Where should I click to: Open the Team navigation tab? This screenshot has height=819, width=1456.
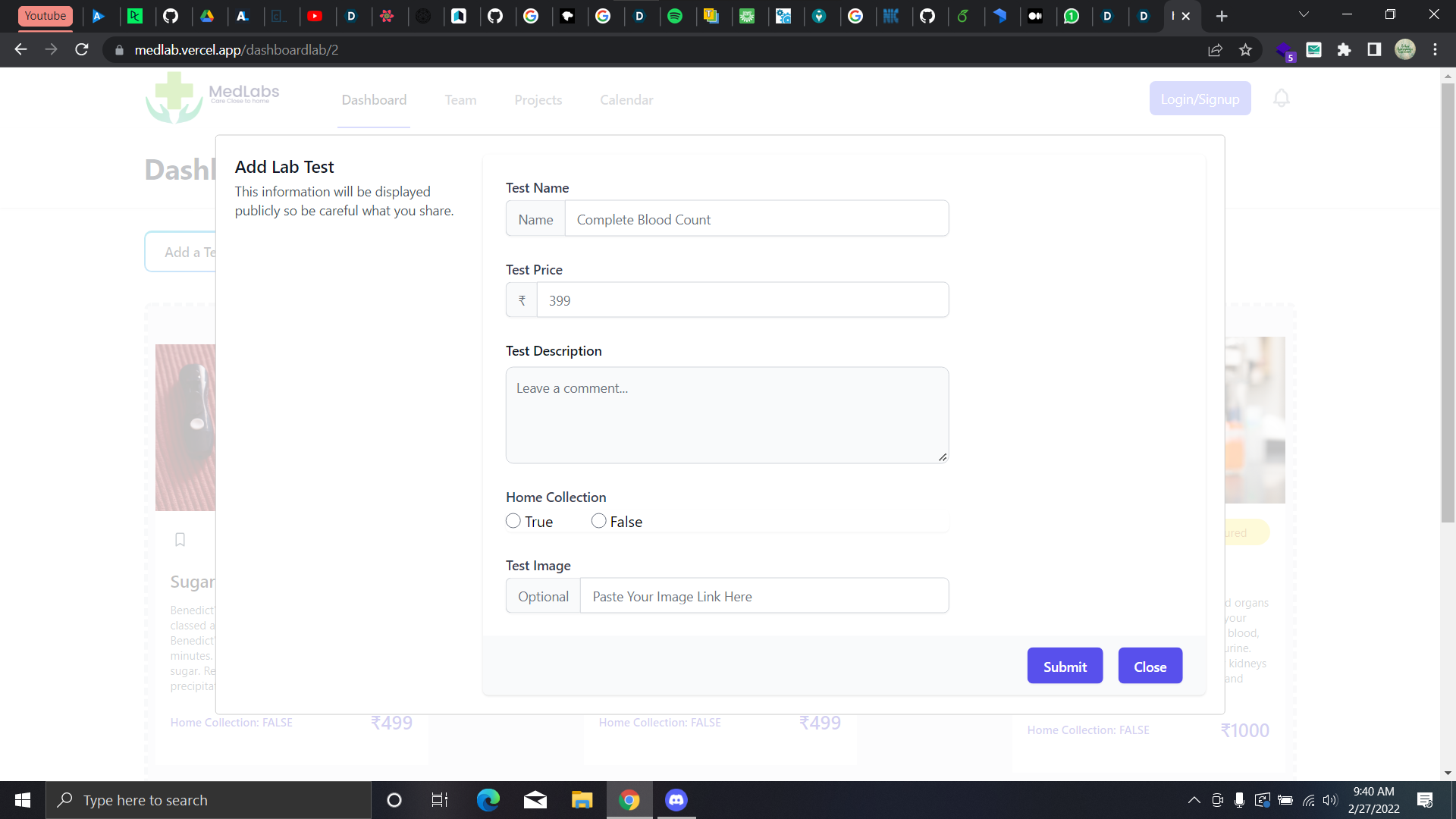click(460, 100)
